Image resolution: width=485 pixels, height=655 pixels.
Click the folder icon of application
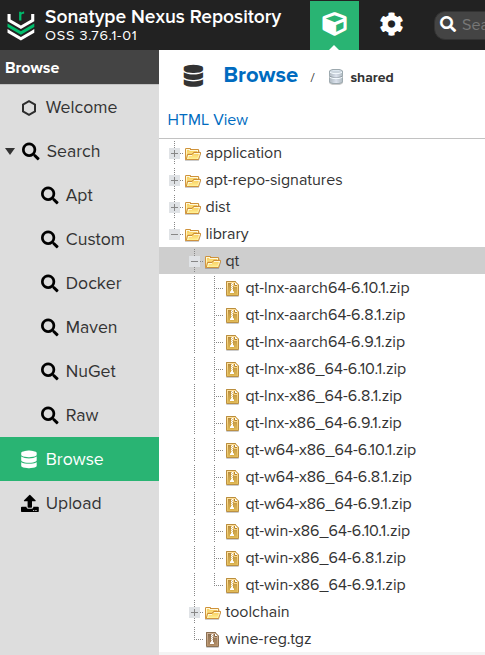(x=193, y=154)
